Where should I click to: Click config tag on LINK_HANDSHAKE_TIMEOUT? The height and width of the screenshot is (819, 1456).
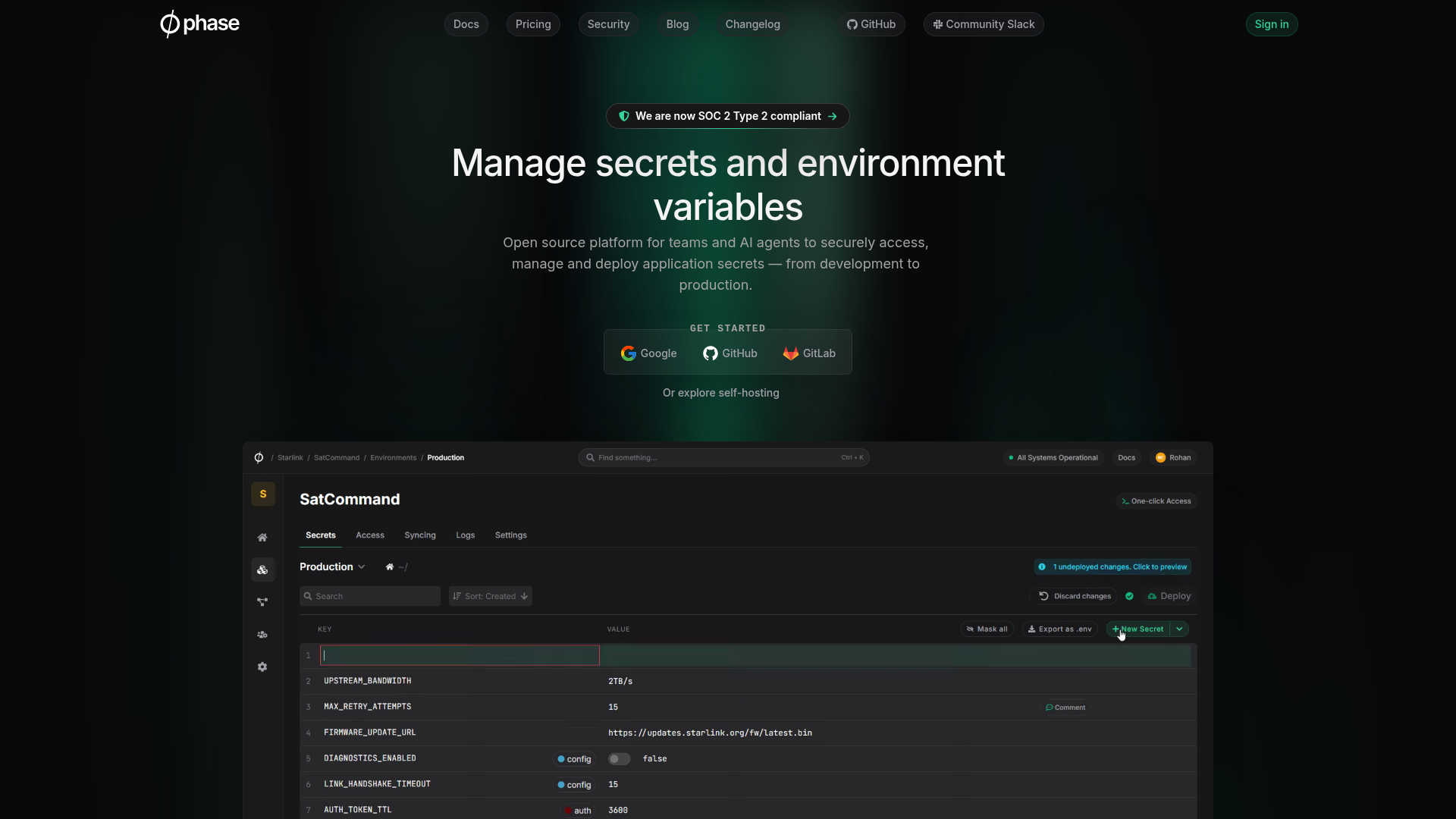click(574, 785)
